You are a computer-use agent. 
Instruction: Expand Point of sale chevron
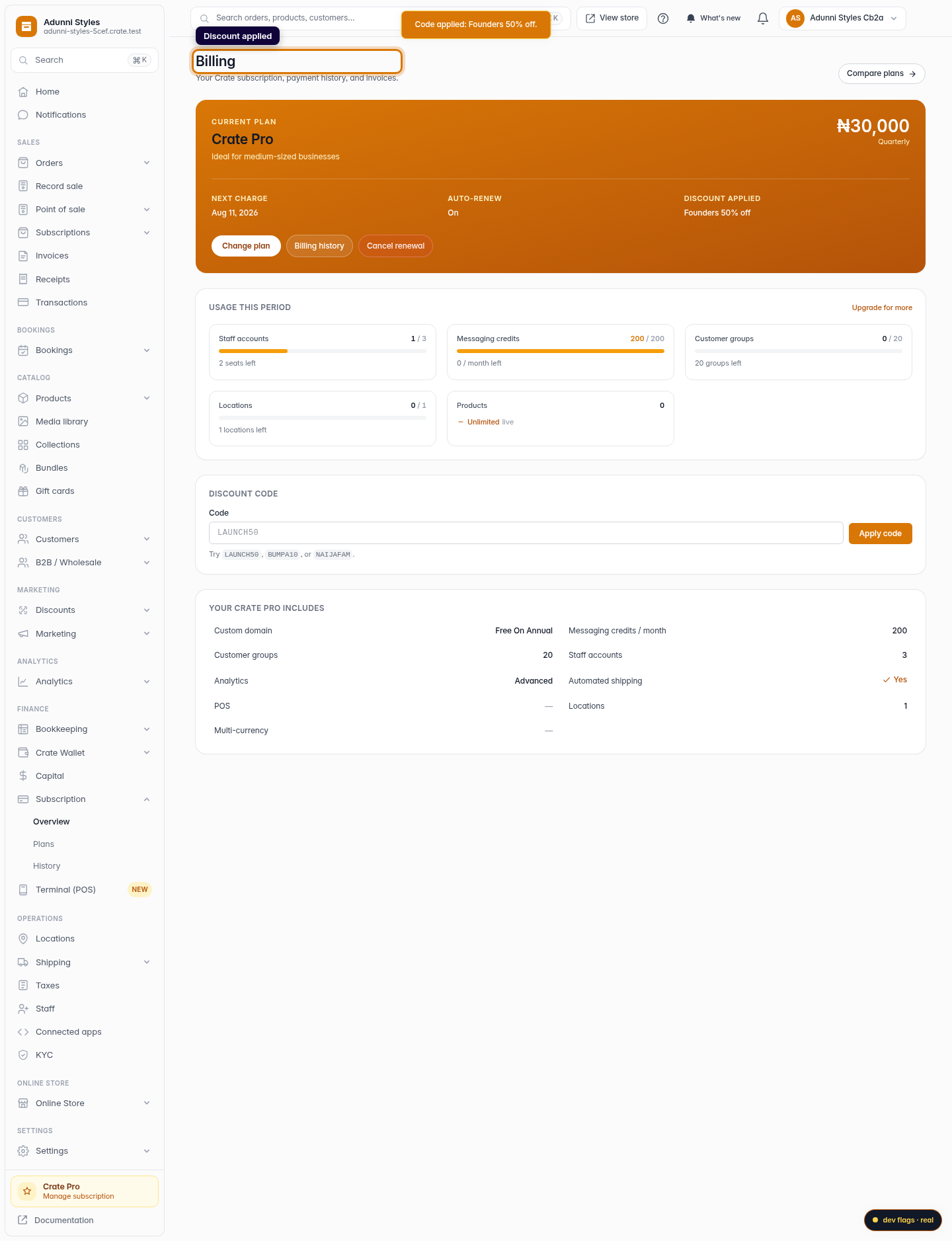pyautogui.click(x=147, y=210)
